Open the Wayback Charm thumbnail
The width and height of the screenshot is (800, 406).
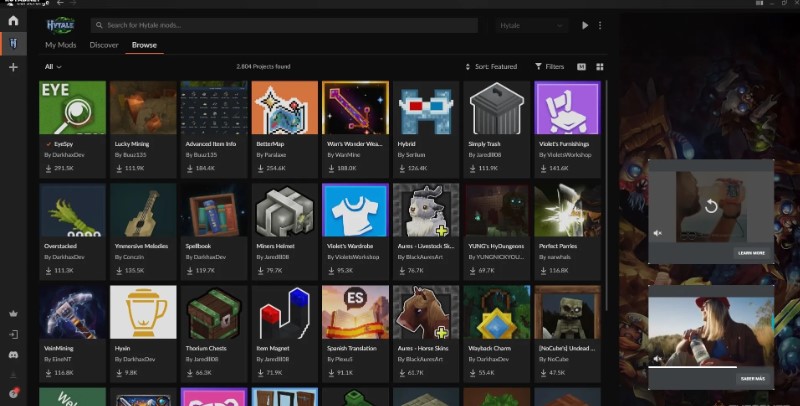point(496,312)
